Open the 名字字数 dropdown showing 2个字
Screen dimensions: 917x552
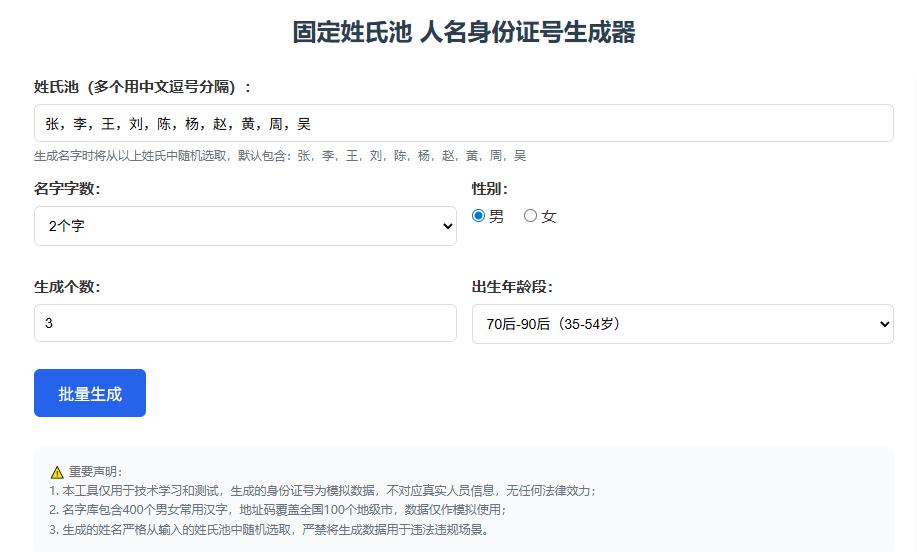tap(244, 226)
